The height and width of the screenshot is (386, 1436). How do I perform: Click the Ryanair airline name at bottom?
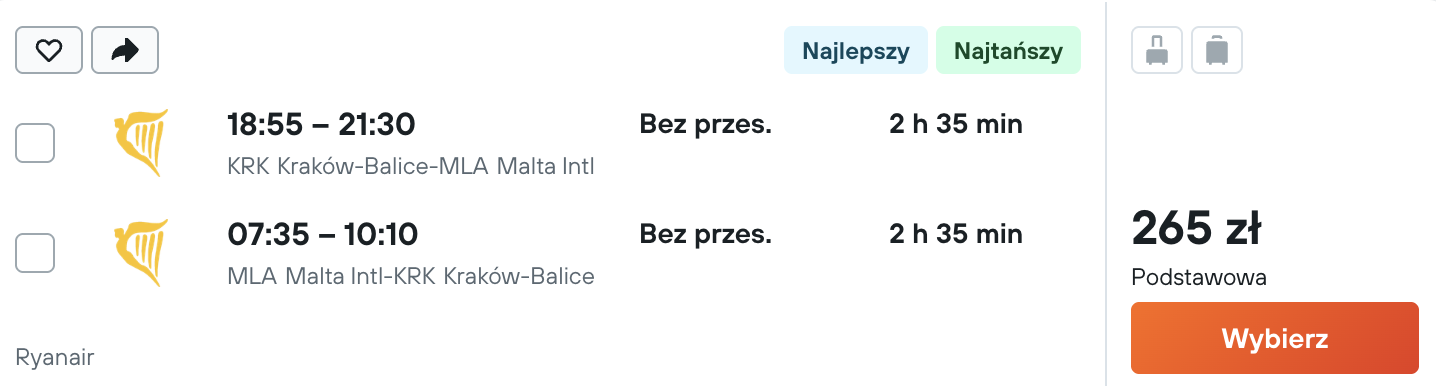[55, 356]
